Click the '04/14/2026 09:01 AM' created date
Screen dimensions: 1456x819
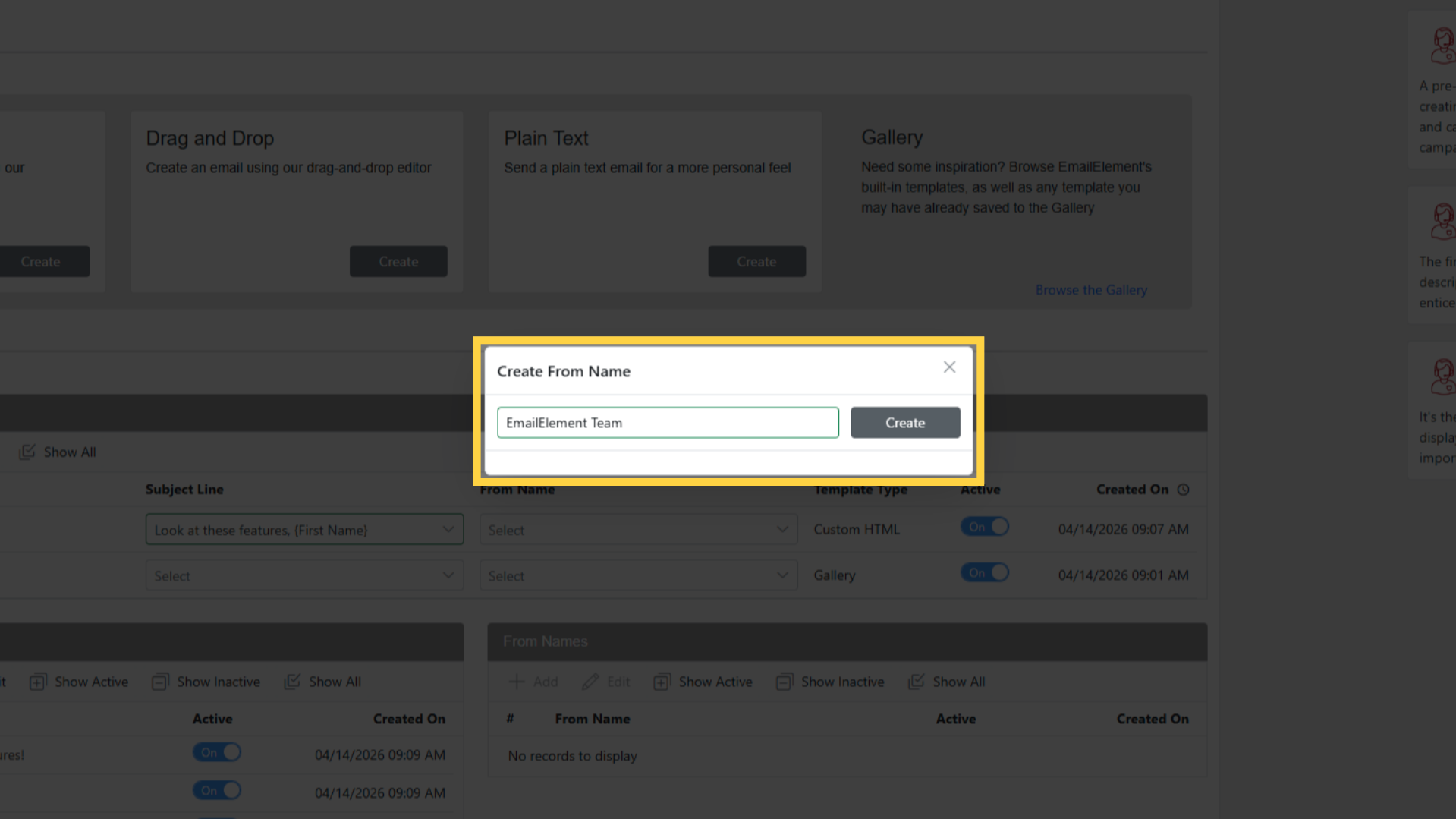click(x=1123, y=576)
